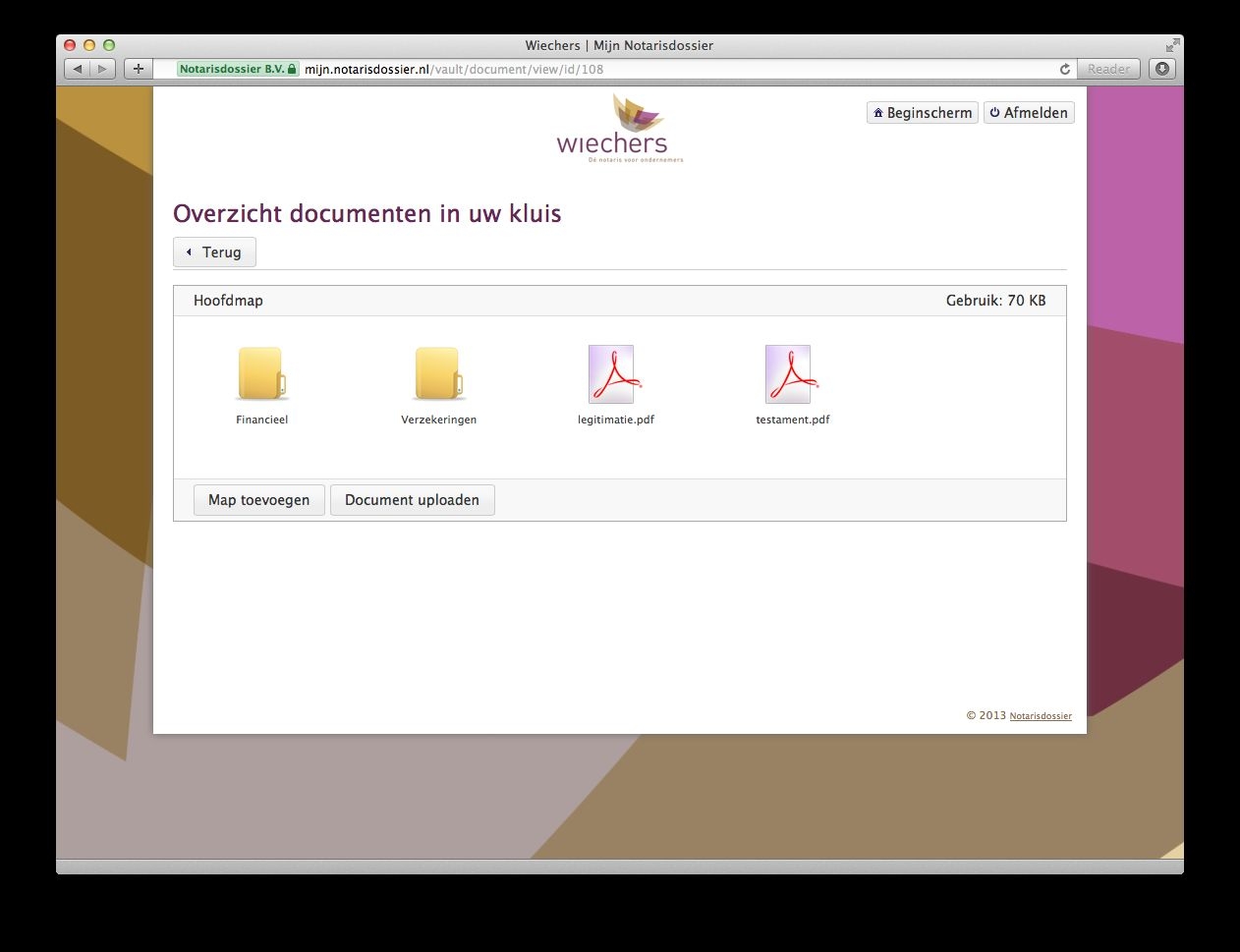1240x952 pixels.
Task: Click the Notarisdossier B.V. certificate badge
Action: (x=238, y=69)
